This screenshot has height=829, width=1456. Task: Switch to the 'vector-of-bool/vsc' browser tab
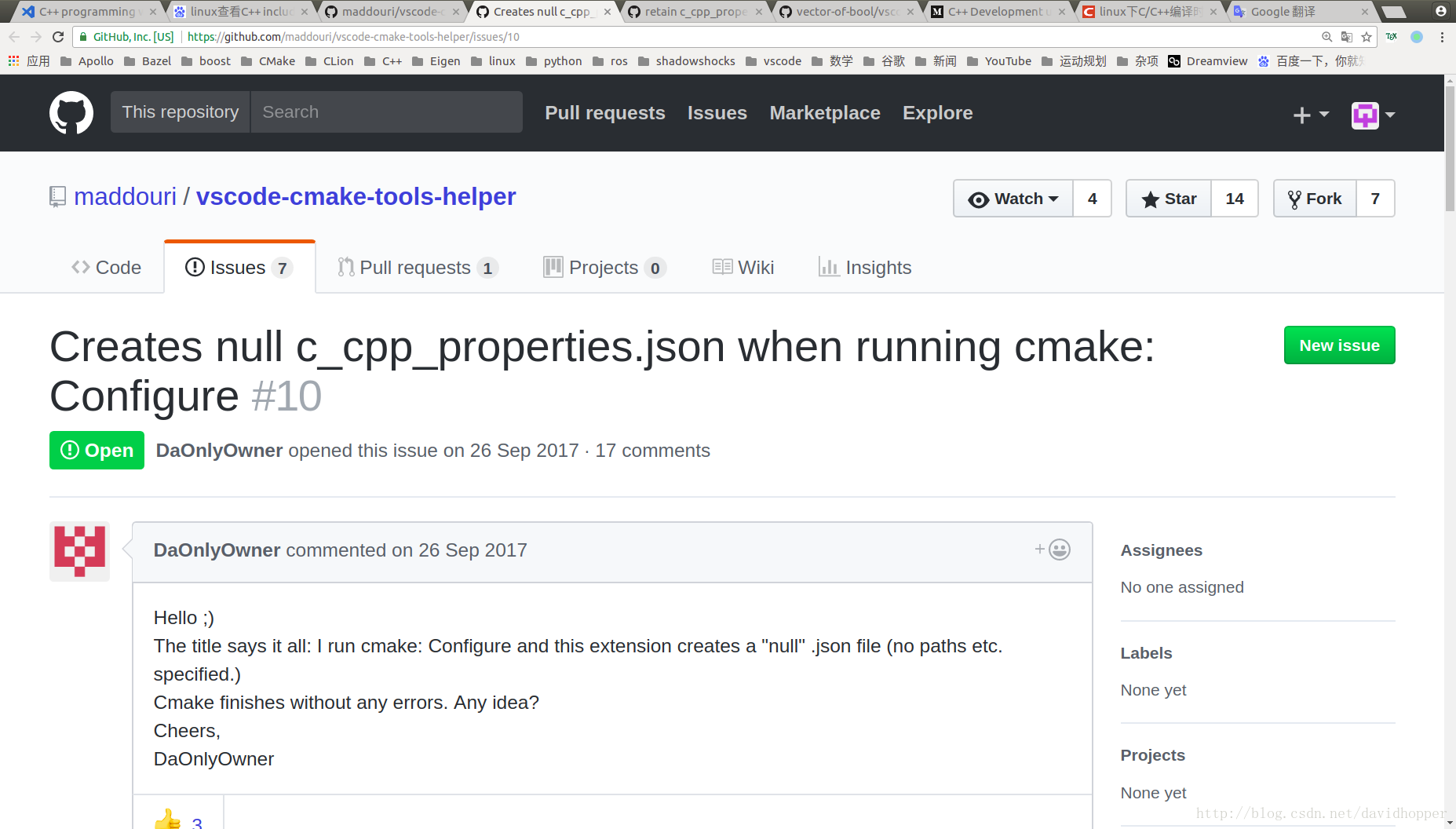coord(847,12)
